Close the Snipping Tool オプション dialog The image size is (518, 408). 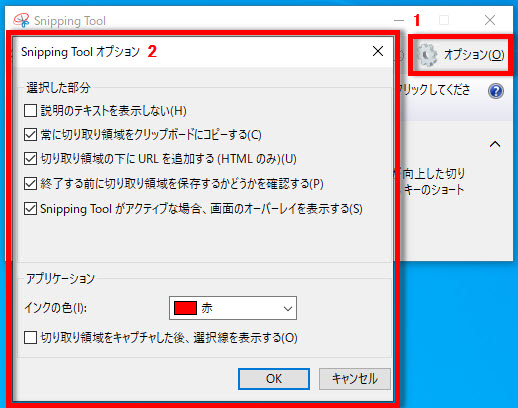click(378, 51)
